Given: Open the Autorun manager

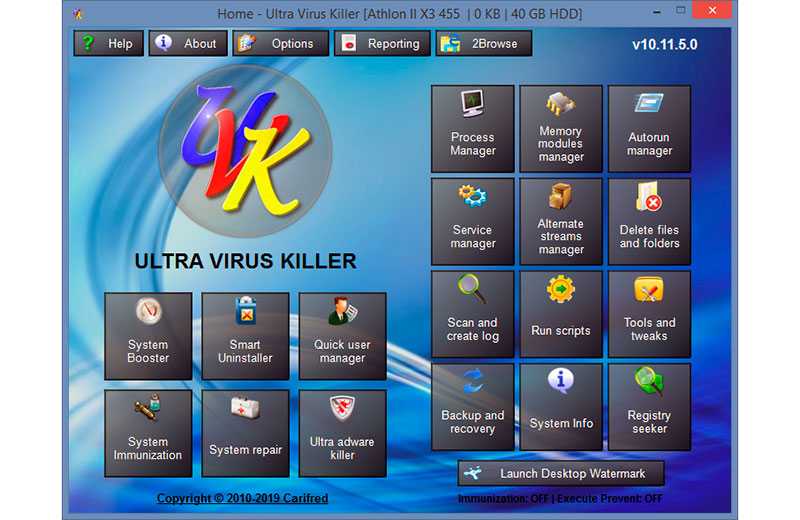Looking at the screenshot, I should [649, 128].
